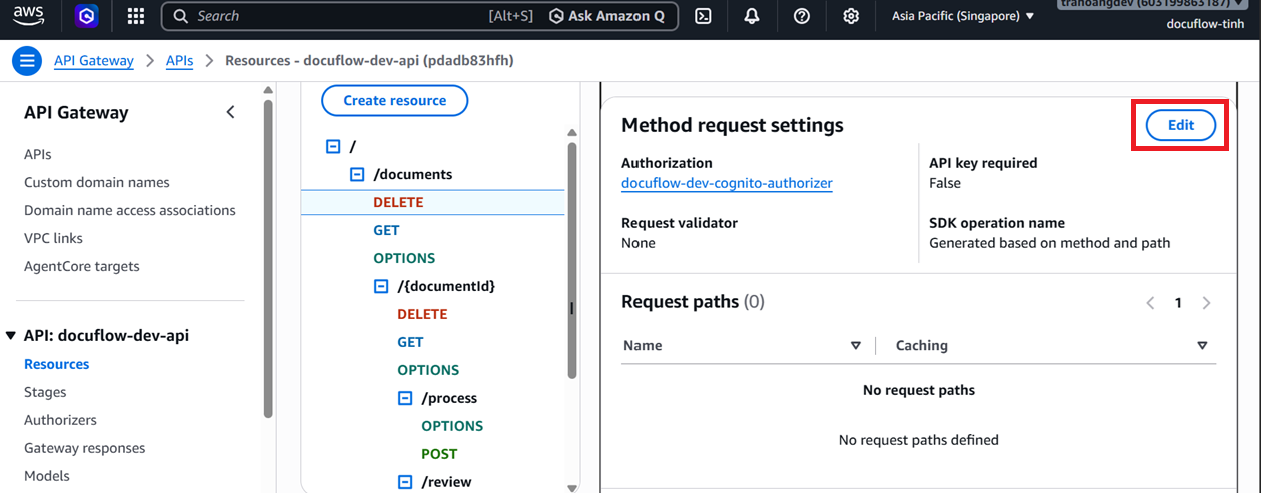The height and width of the screenshot is (493, 1261).
Task: Open the account menu dropdown
Action: pos(1153,5)
